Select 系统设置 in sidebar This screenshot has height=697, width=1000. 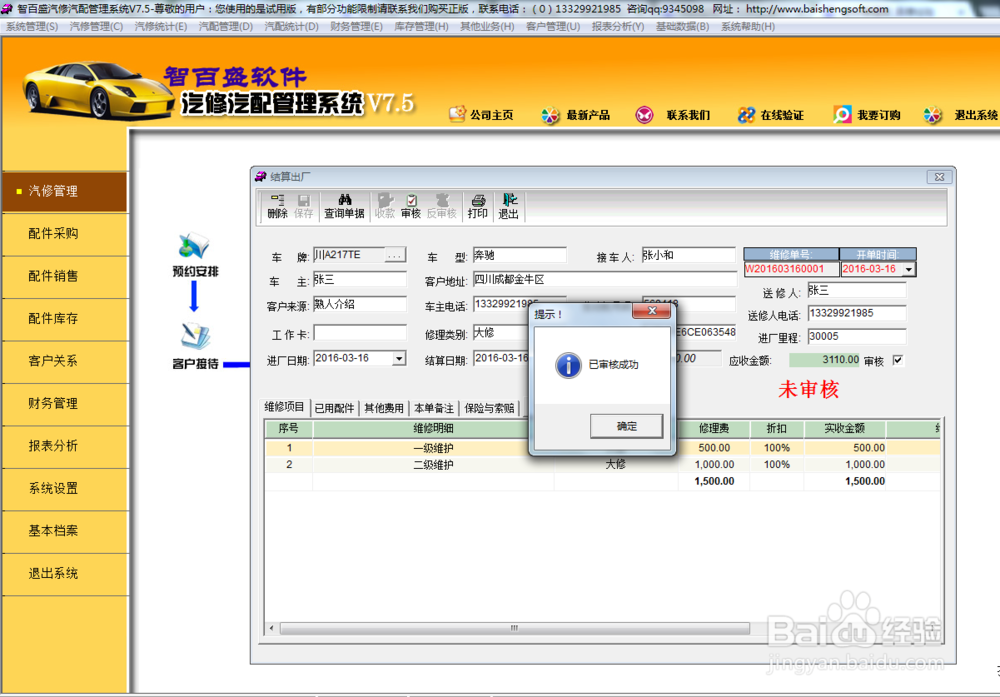click(x=64, y=489)
